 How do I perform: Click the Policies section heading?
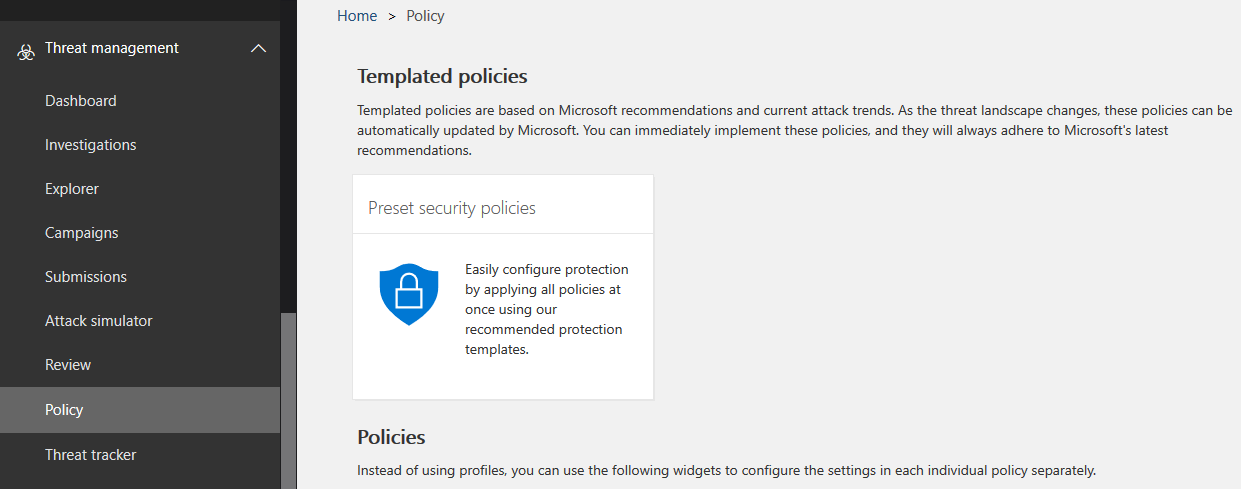391,437
